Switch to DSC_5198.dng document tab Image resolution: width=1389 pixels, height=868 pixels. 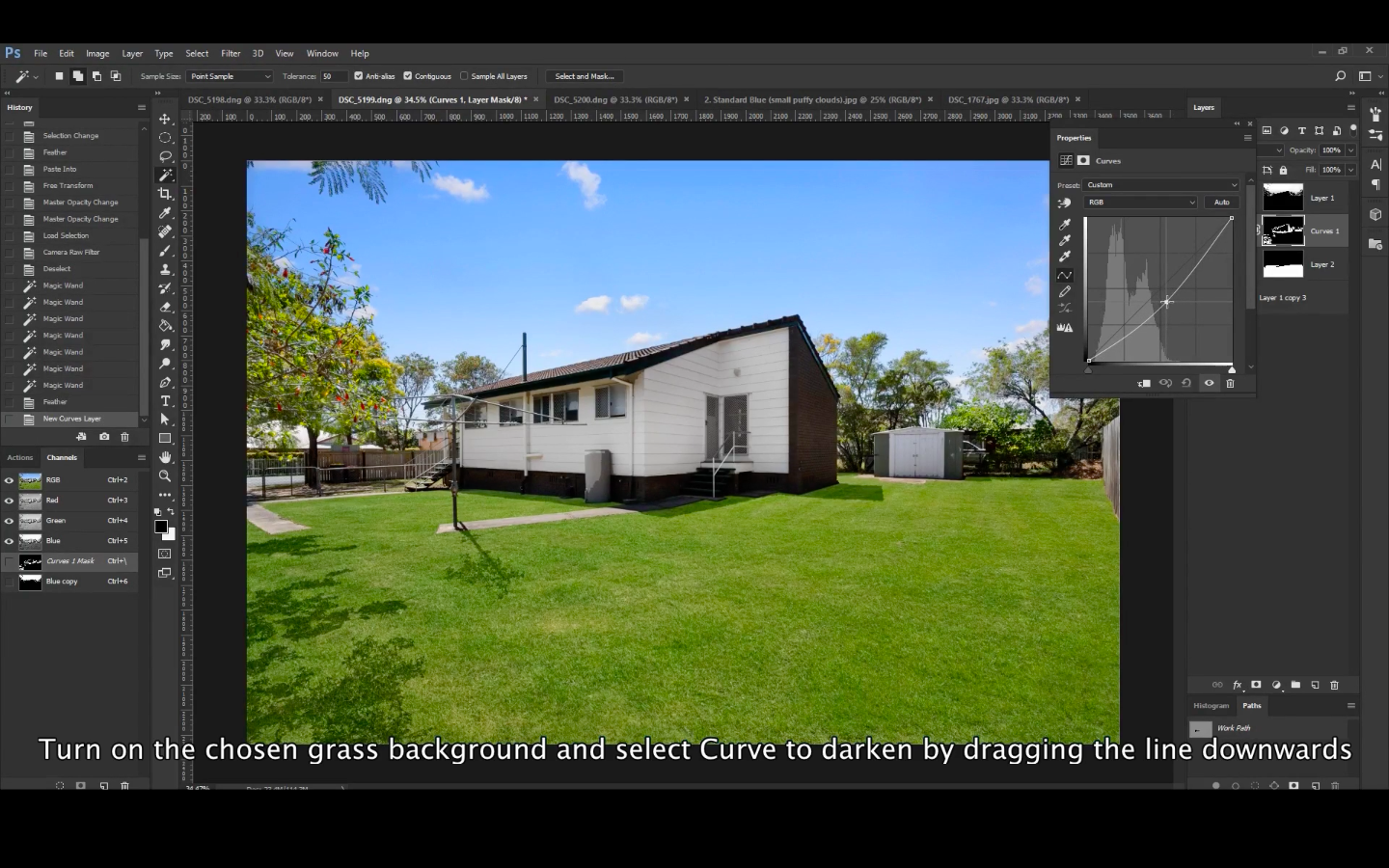pos(250,99)
